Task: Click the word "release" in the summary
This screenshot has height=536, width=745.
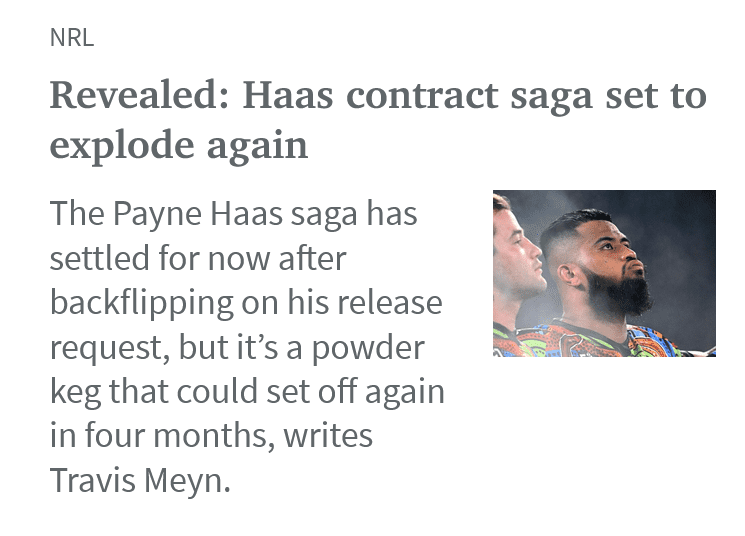Action: click(x=390, y=303)
